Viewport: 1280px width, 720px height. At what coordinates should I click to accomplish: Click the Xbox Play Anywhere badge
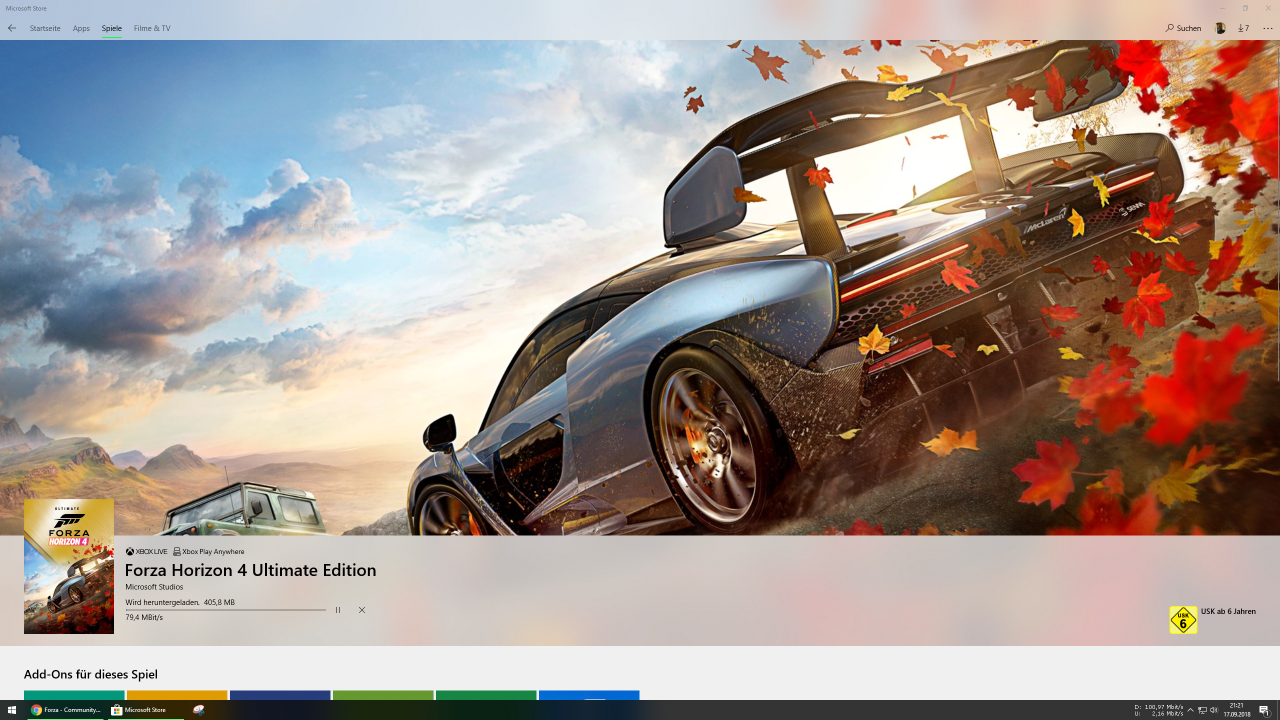209,551
